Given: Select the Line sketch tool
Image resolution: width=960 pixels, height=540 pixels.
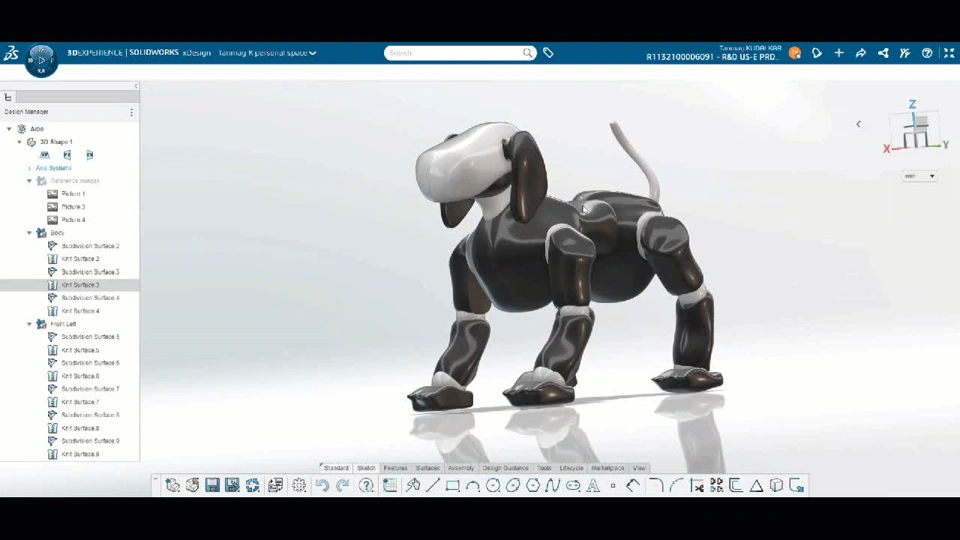Looking at the screenshot, I should pos(432,486).
